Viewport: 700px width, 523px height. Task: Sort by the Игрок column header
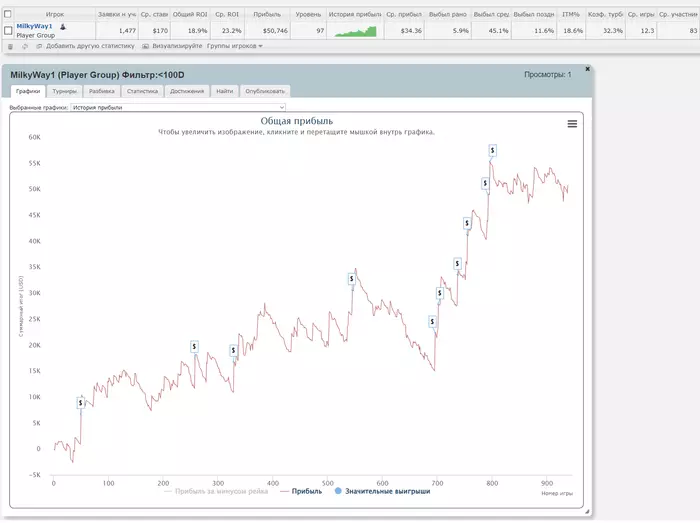click(54, 14)
